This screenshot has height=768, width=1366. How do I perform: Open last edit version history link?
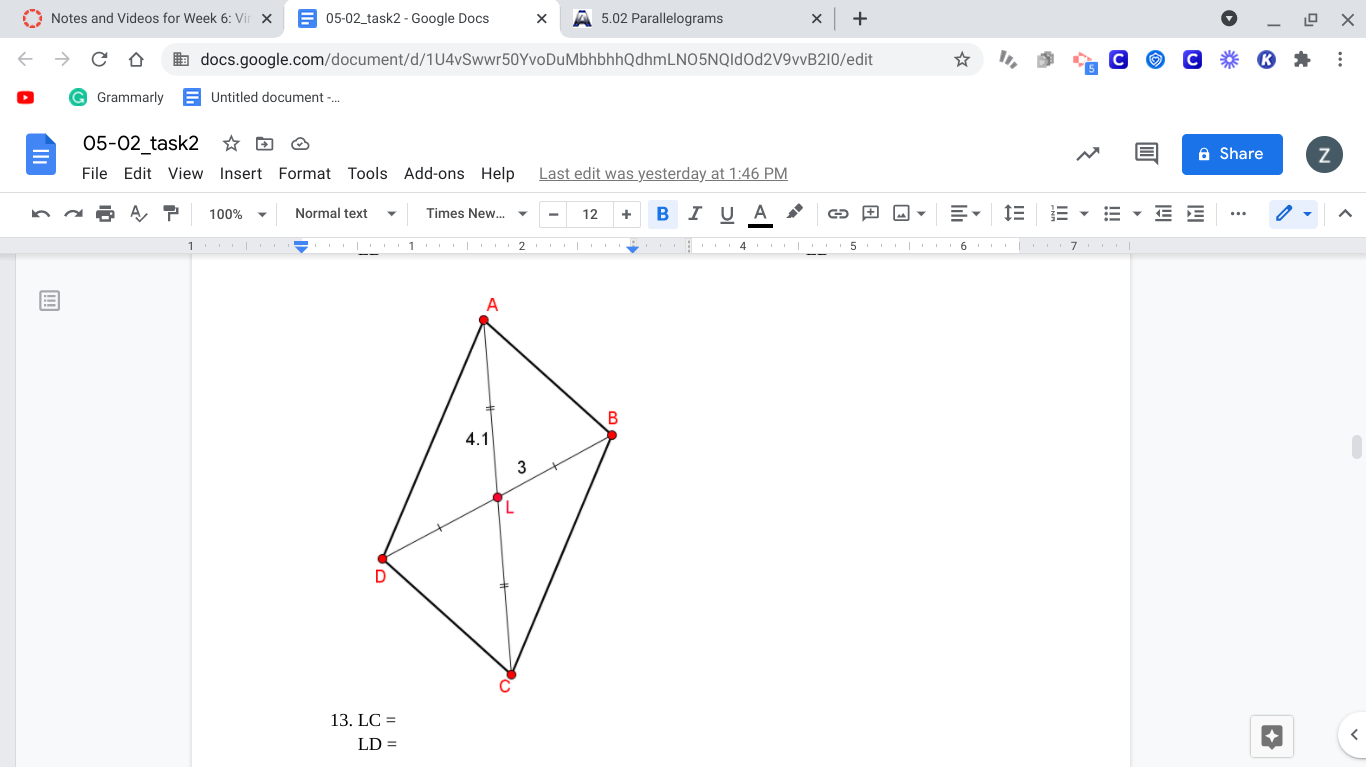[x=662, y=173]
